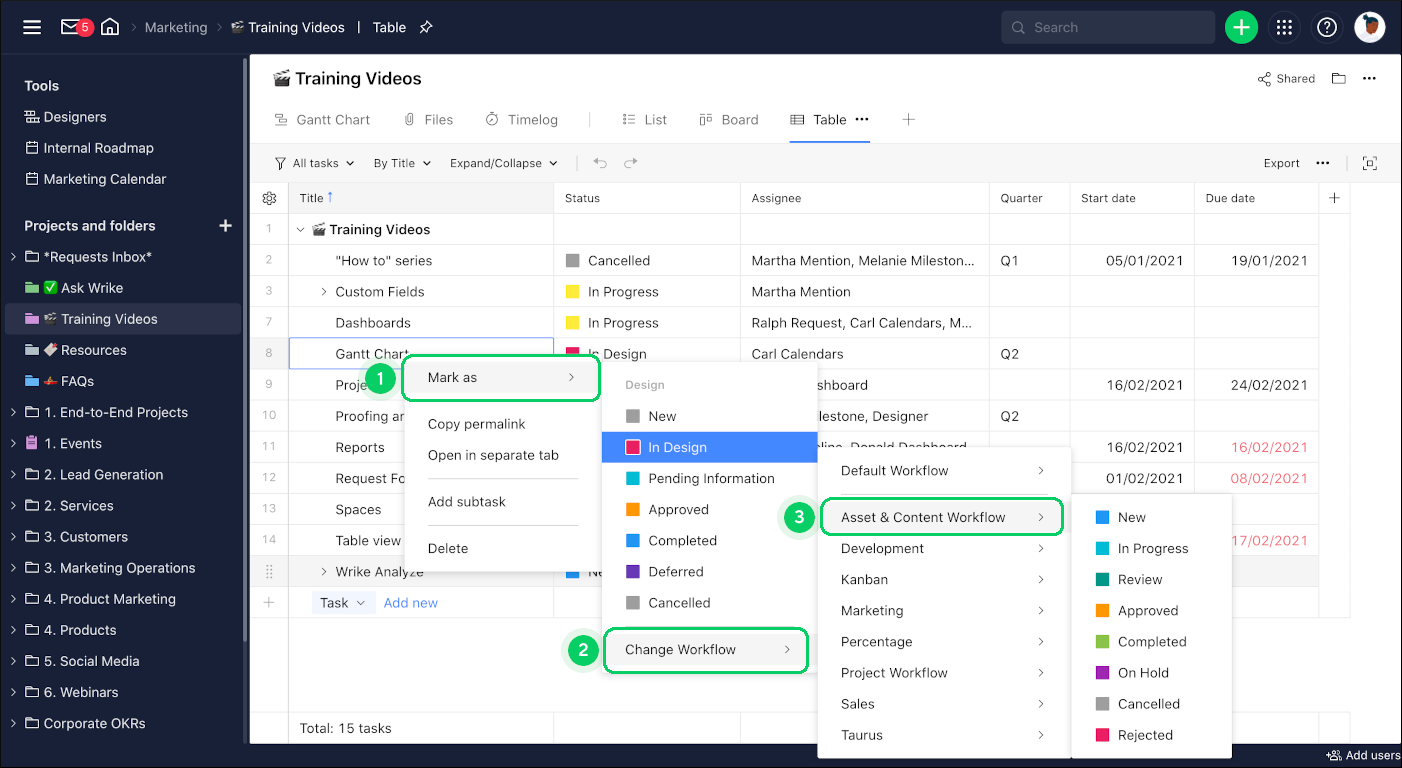Select the orange Approved status swatch

pyautogui.click(x=633, y=510)
